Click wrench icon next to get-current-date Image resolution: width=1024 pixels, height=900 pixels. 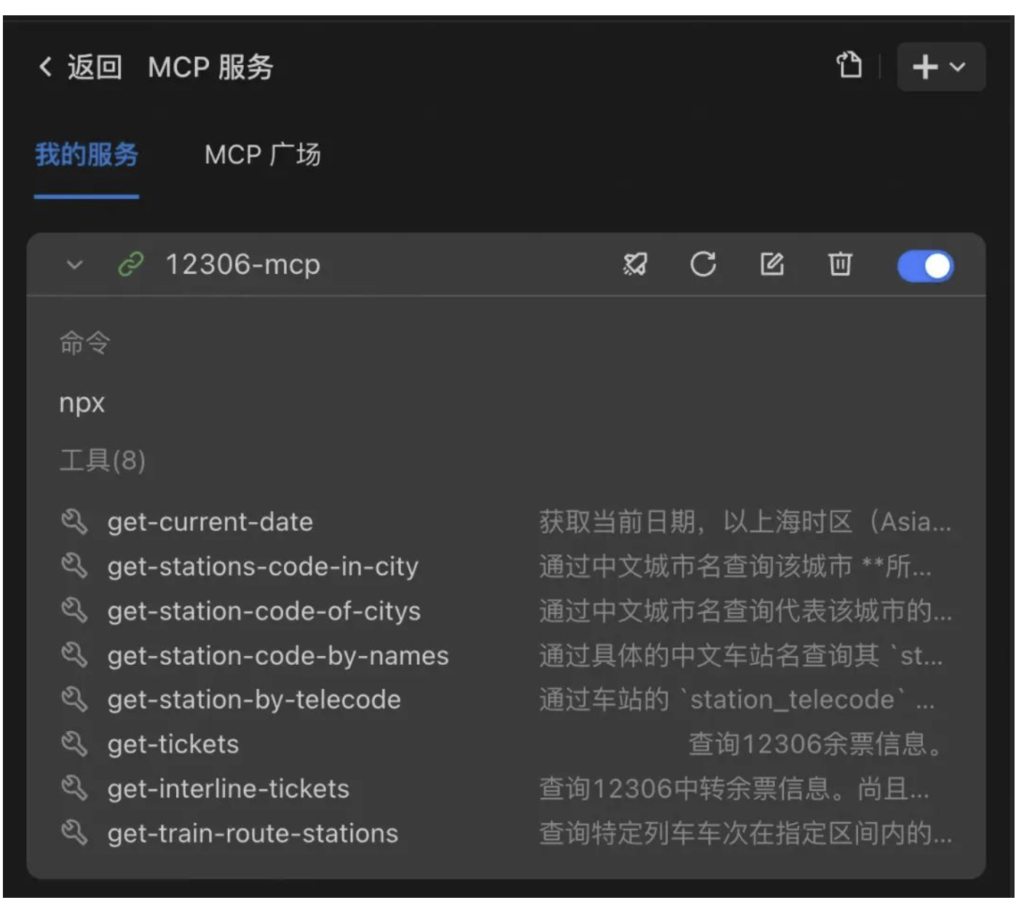point(75,521)
